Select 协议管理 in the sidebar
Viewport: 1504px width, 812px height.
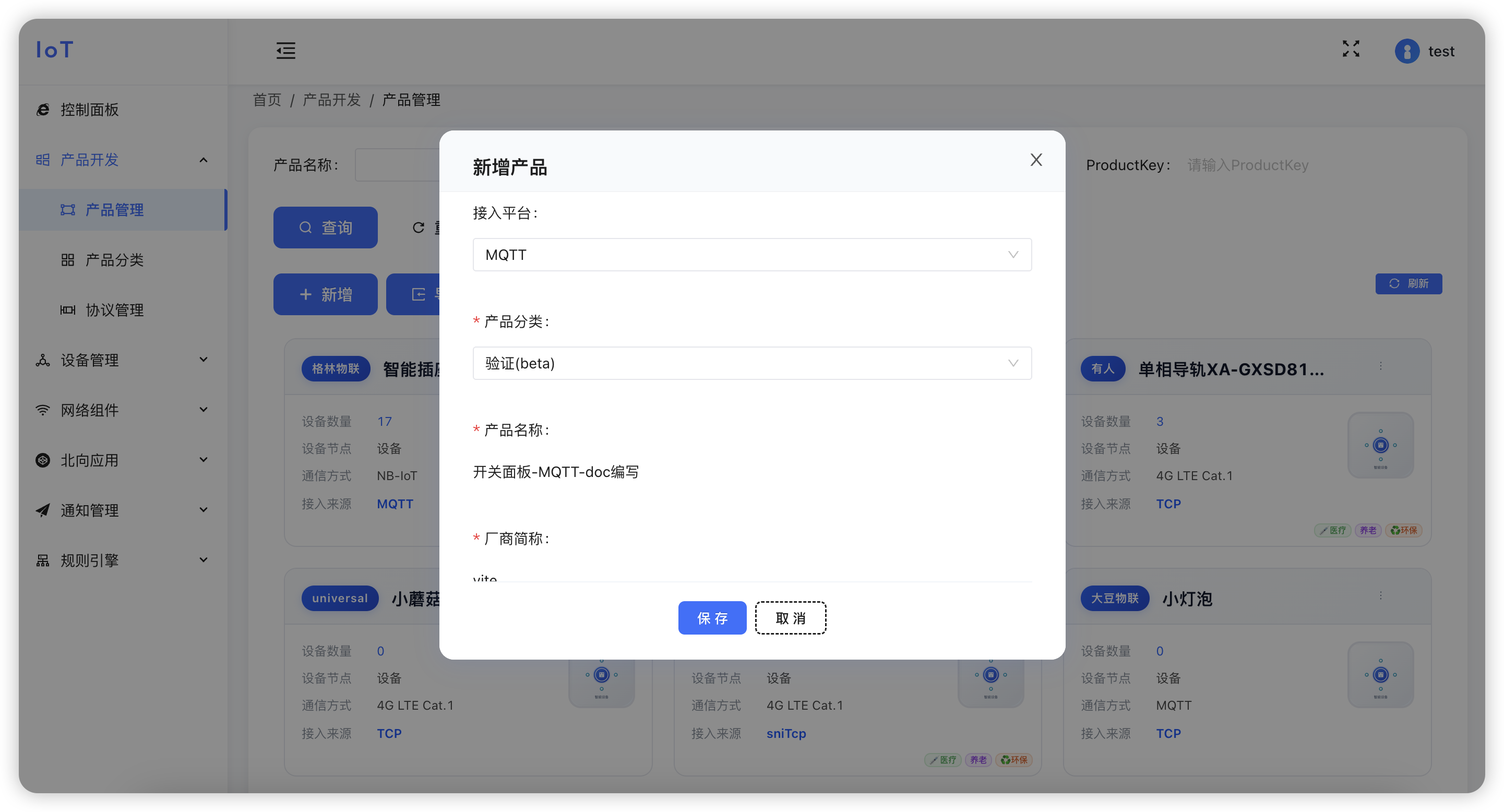pos(114,310)
